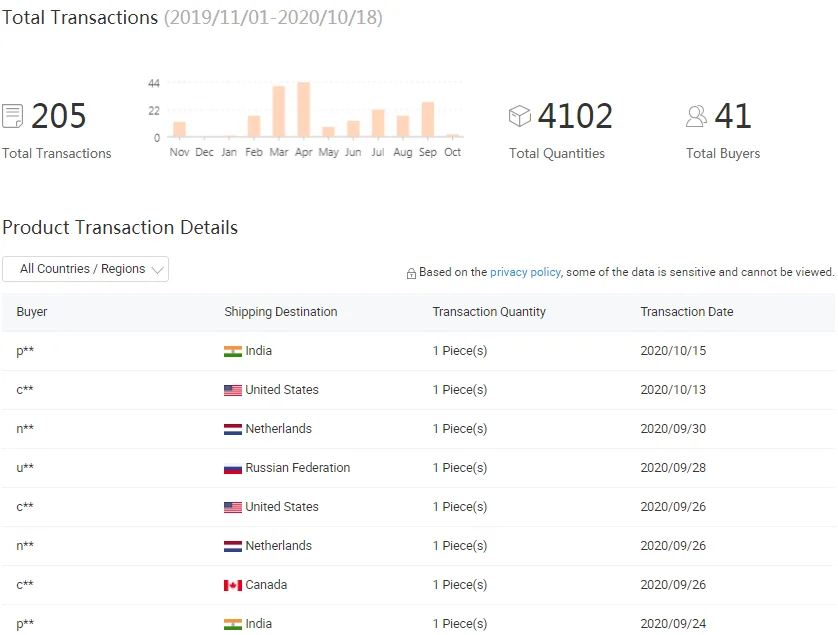Click Netherlands flag in 2020/09/30 row
Image resolution: width=838 pixels, height=635 pixels.
tap(232, 429)
